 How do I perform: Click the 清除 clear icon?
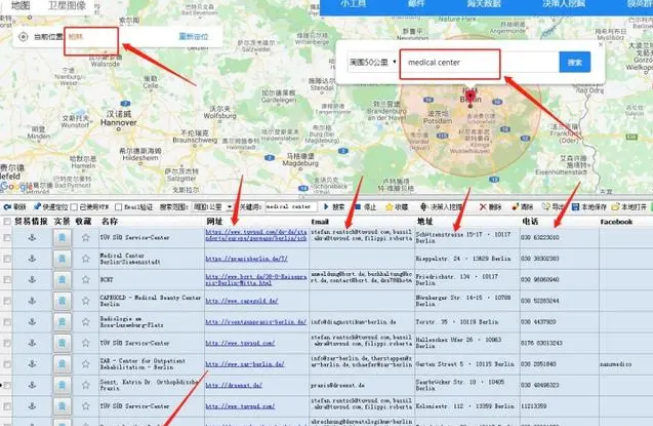click(x=515, y=207)
